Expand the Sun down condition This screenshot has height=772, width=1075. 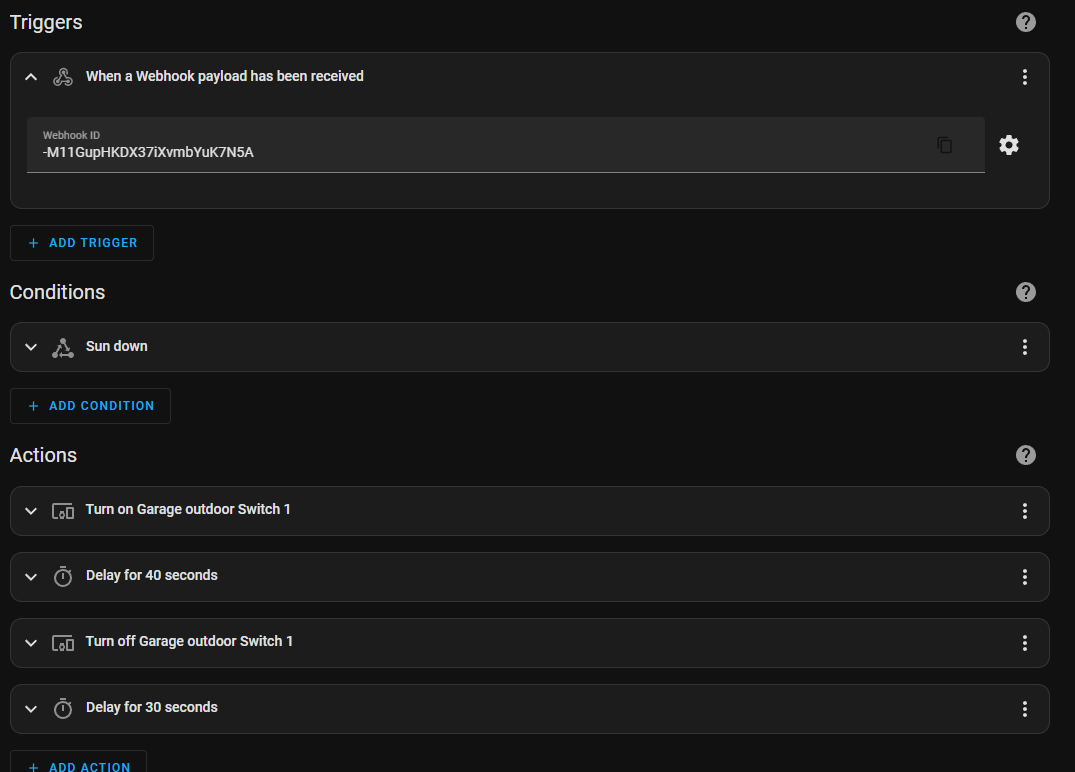(31, 347)
